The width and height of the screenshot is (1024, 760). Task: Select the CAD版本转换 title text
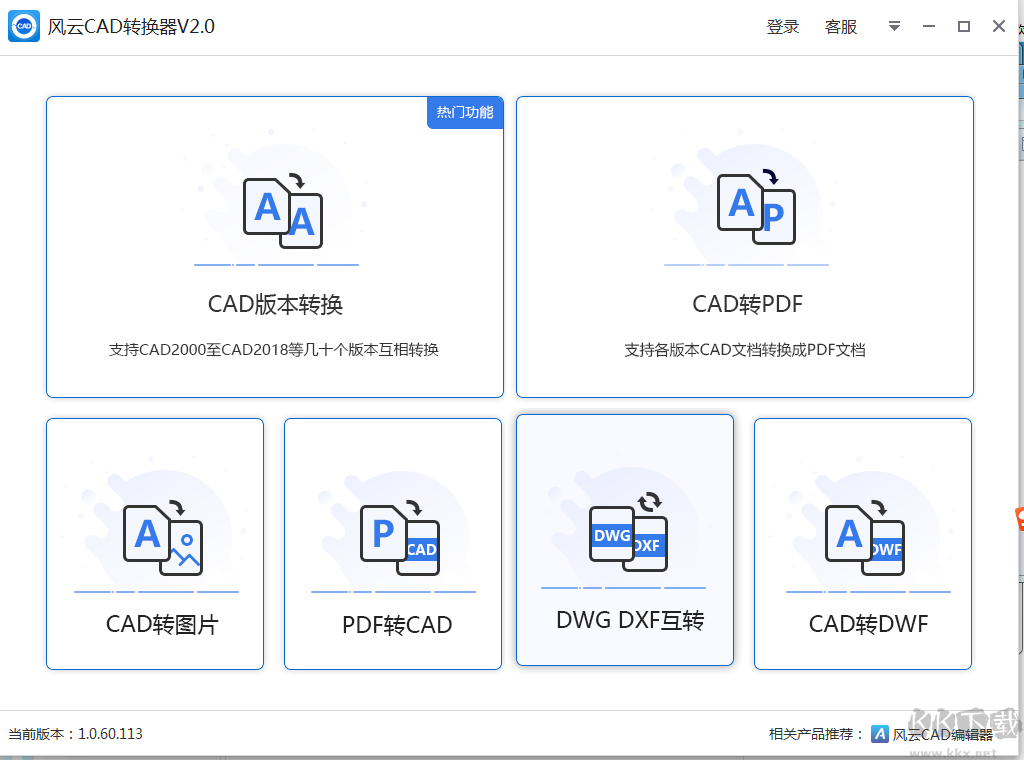(275, 304)
